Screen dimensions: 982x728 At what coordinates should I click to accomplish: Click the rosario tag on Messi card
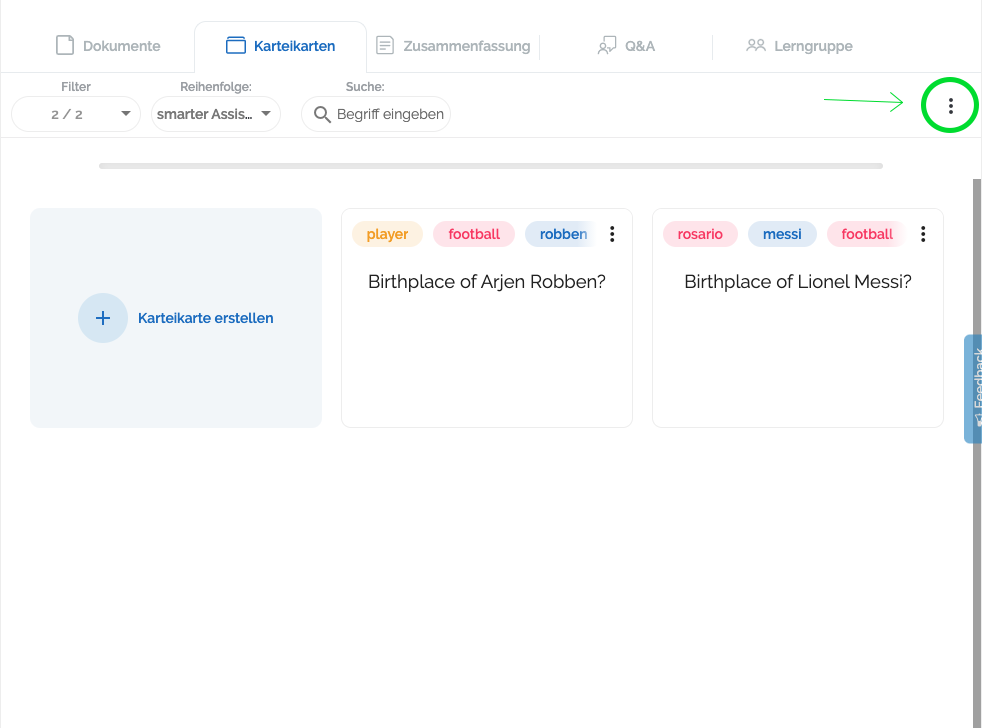coord(700,234)
